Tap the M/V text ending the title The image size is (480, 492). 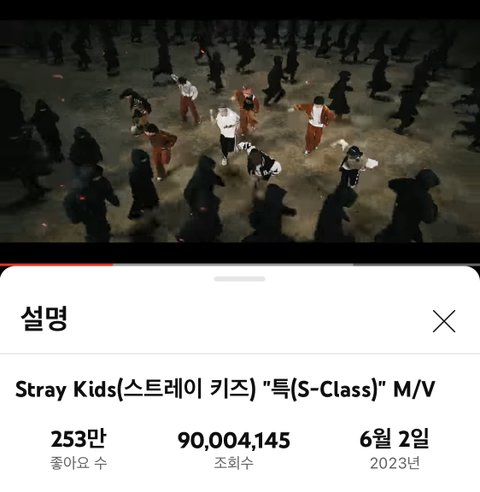(414, 389)
